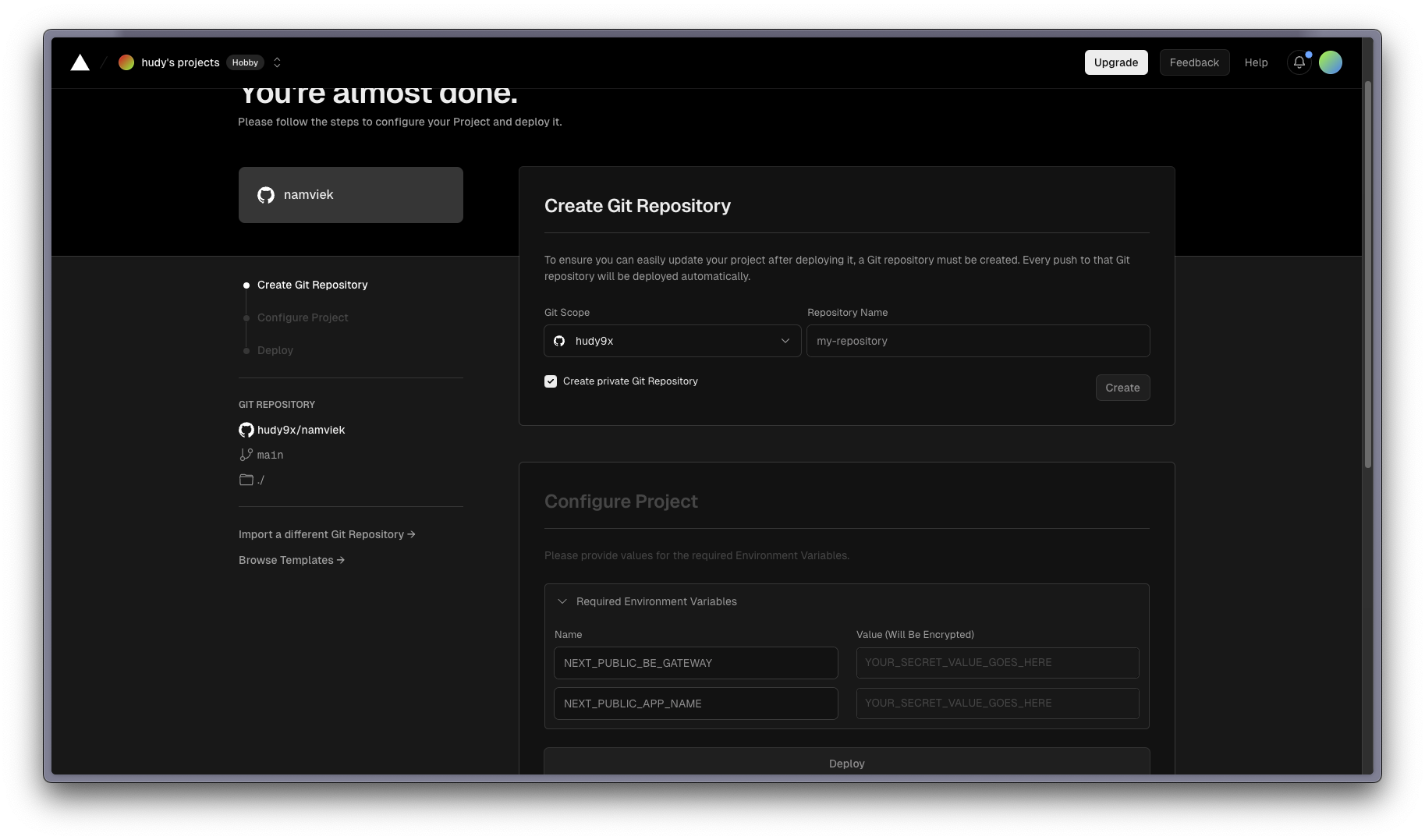Open hudy9x/namviek repository link
Screen dimensions: 1425x840
301,430
